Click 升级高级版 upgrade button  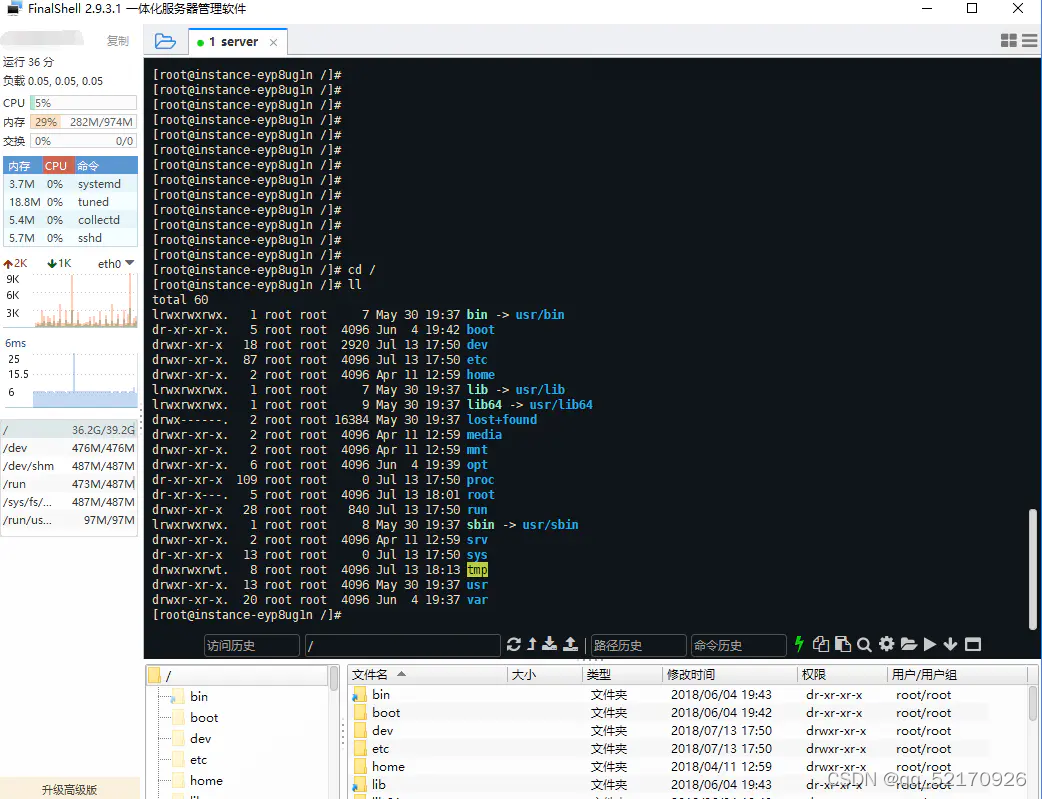click(70, 789)
